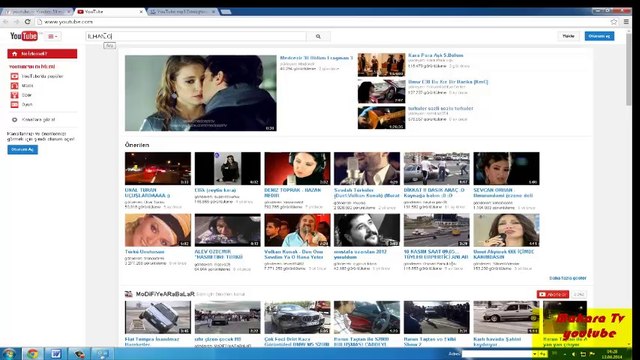640x360 pixels.
Task: Open the MoDiFiYeARaBaLaR channel name
Action: pos(165,294)
